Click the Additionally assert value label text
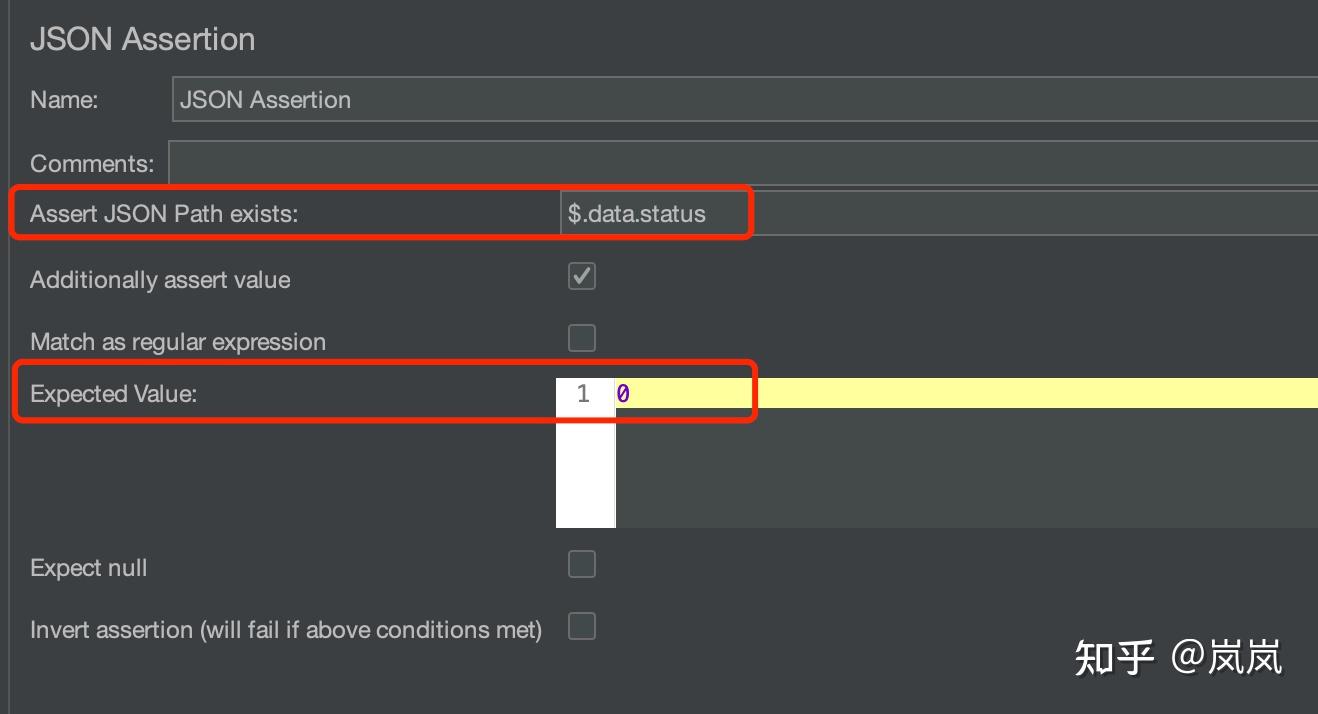Screen dimensions: 1318x714 click(160, 280)
